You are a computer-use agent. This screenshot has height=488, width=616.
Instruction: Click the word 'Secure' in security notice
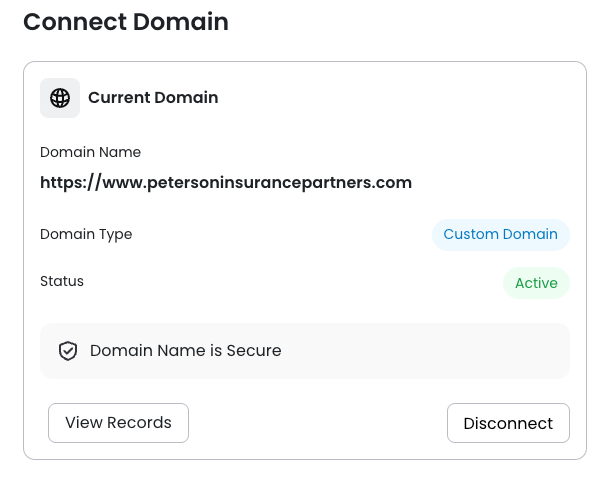[254, 351]
